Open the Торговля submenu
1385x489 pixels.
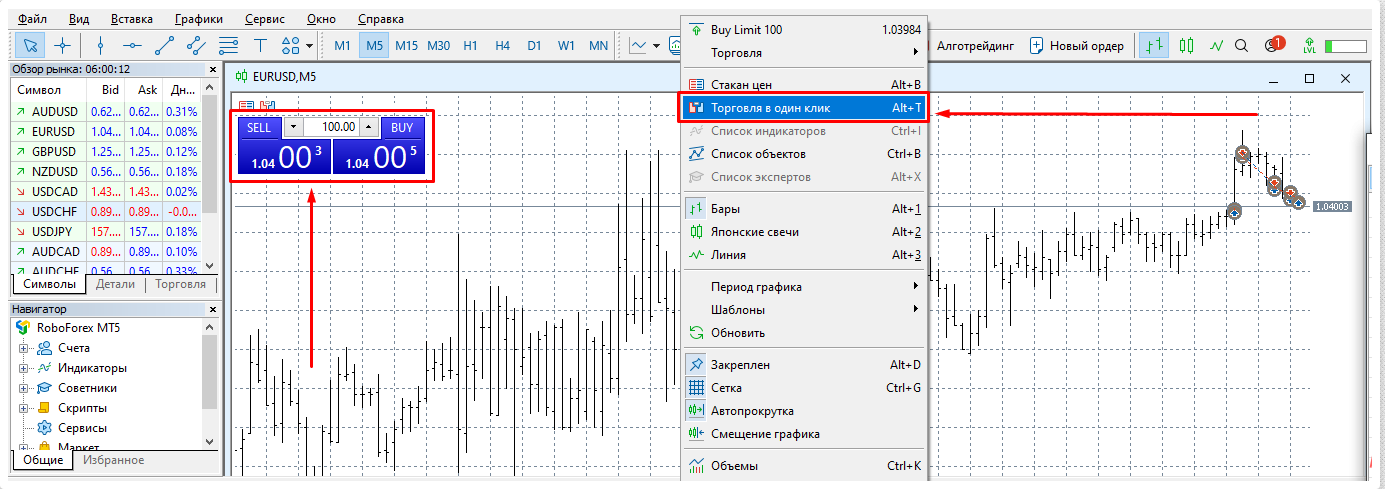804,53
